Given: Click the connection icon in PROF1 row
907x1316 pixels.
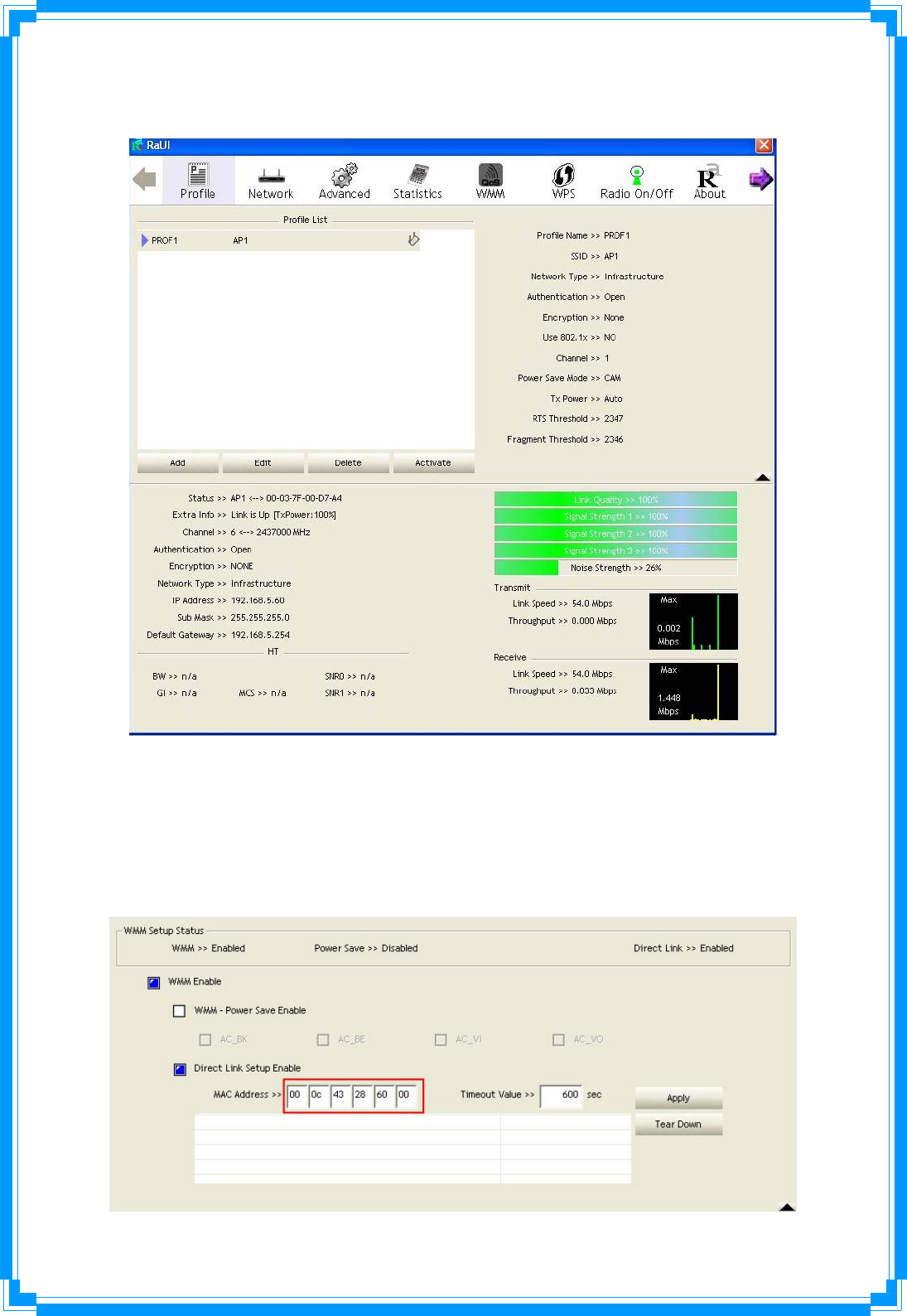Looking at the screenshot, I should point(413,239).
